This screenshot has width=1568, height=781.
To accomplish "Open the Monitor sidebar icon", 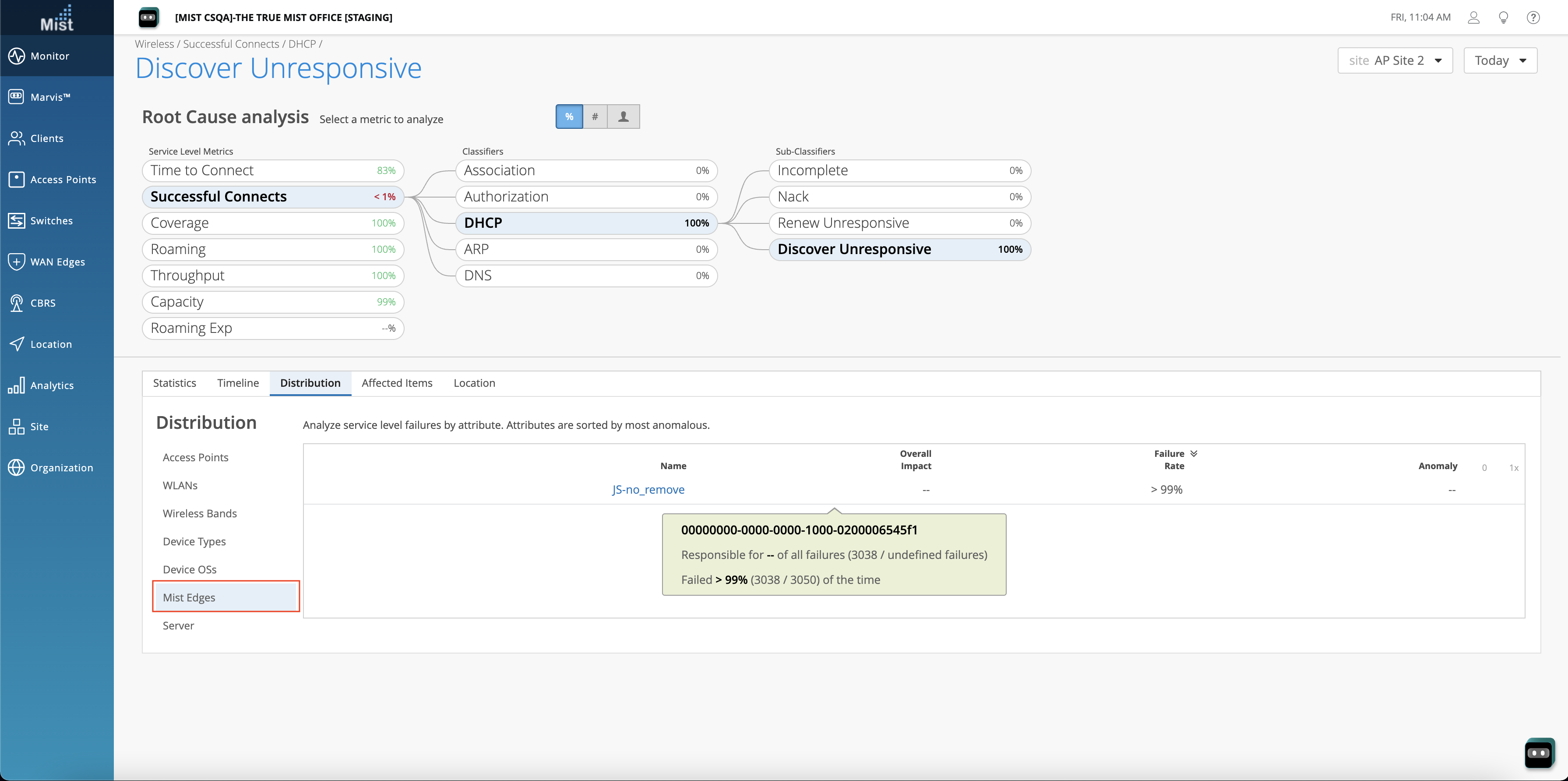I will [17, 56].
